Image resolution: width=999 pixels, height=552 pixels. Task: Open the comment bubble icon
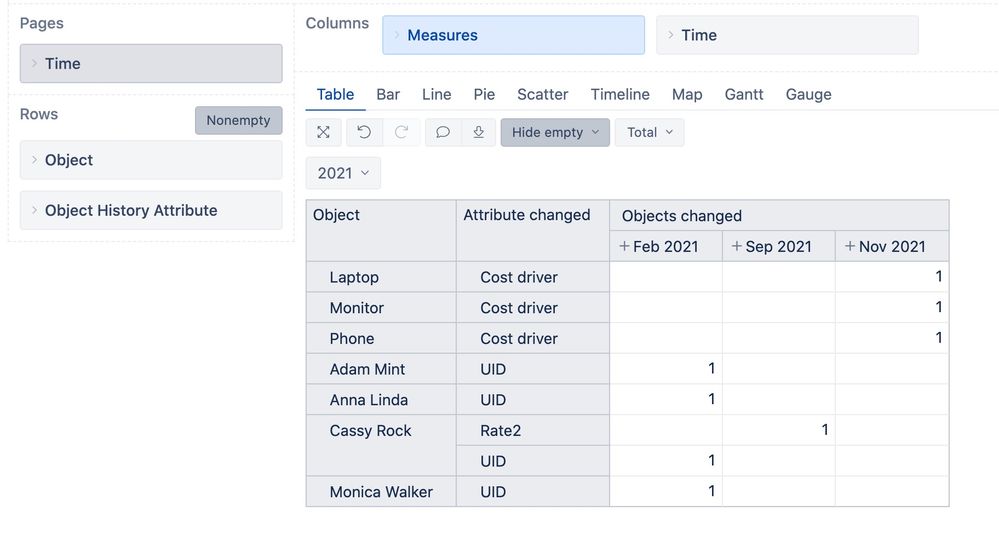443,132
